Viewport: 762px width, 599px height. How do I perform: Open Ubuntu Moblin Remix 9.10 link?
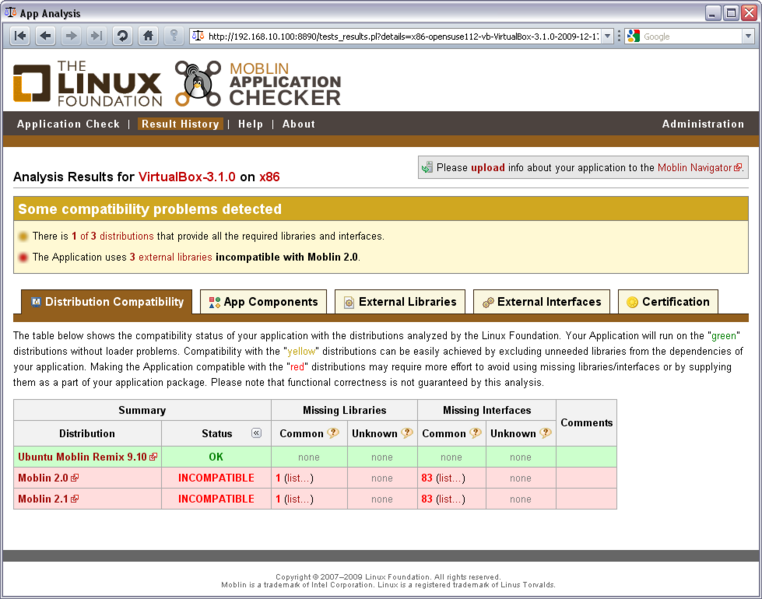point(82,457)
